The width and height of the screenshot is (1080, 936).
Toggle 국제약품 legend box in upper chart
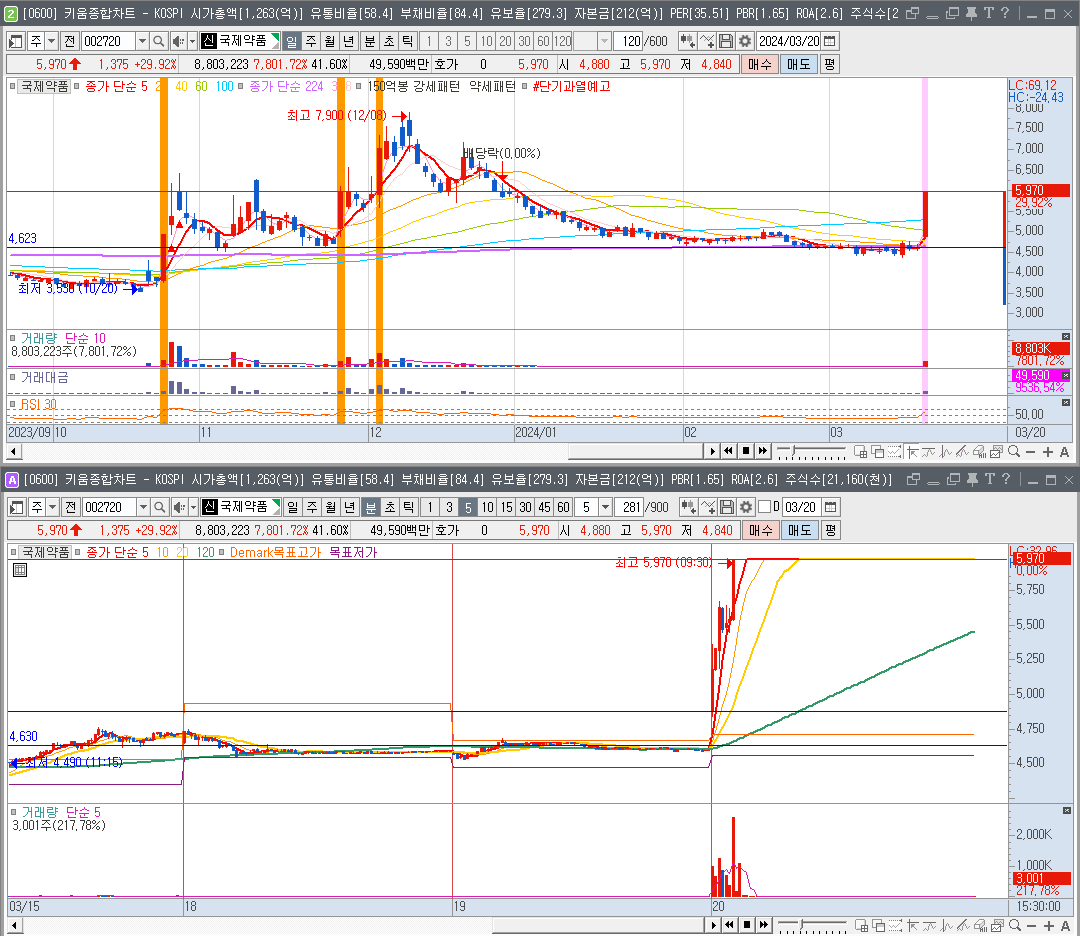13,86
